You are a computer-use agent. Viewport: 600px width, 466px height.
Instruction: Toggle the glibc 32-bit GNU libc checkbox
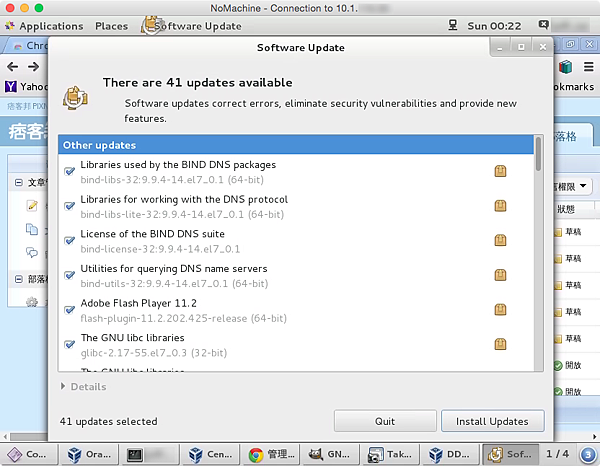(x=69, y=344)
